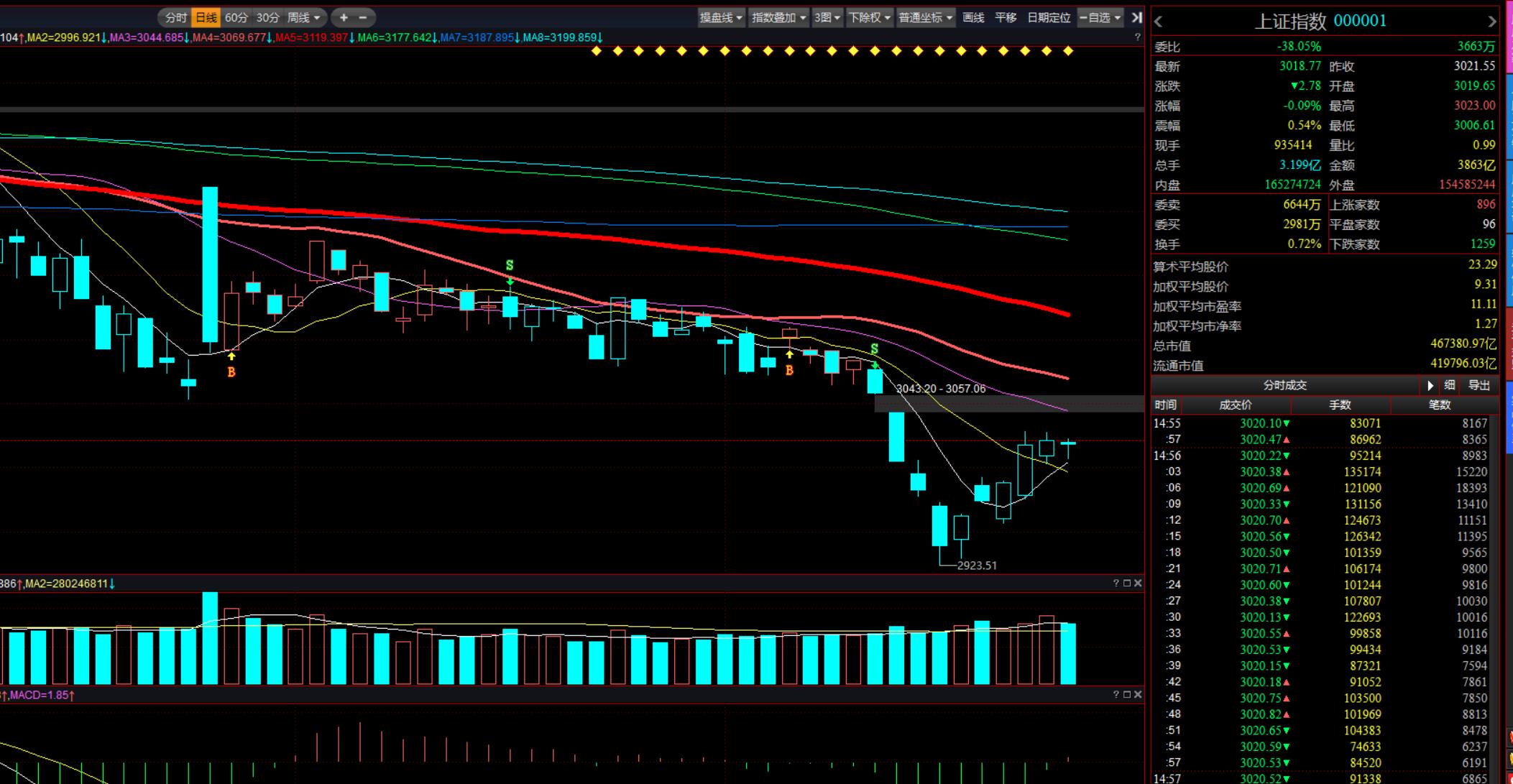Open the 操盘线 dropdown

click(x=721, y=17)
